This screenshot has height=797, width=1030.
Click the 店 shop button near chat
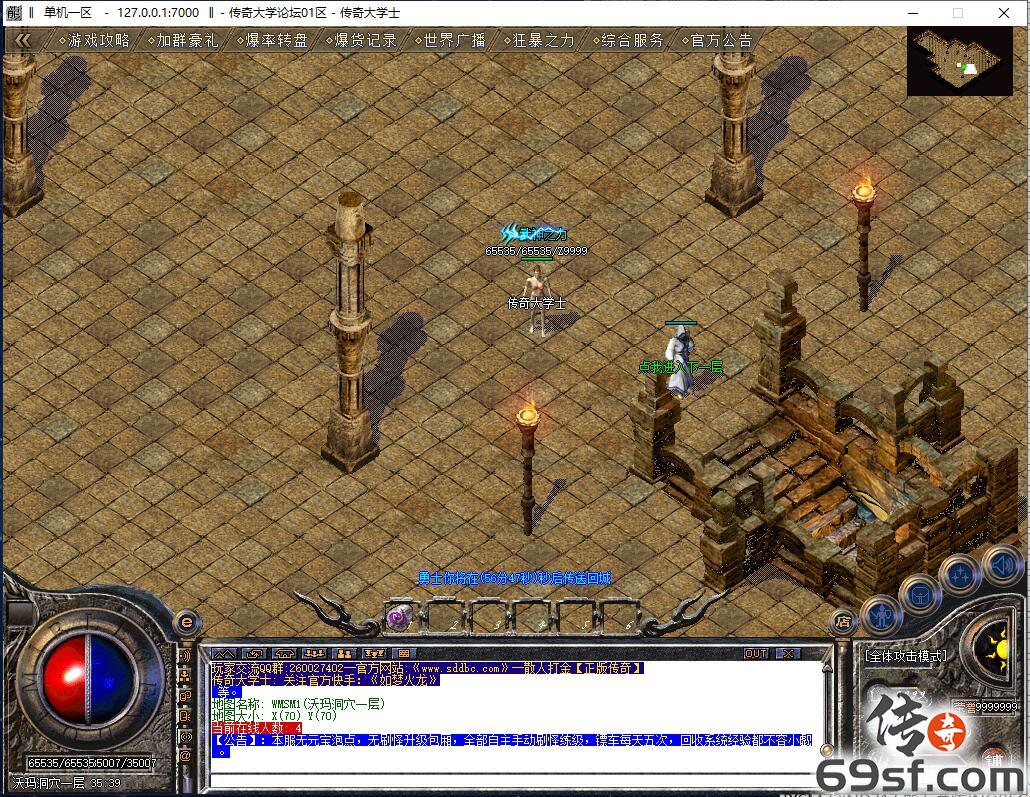pos(843,621)
